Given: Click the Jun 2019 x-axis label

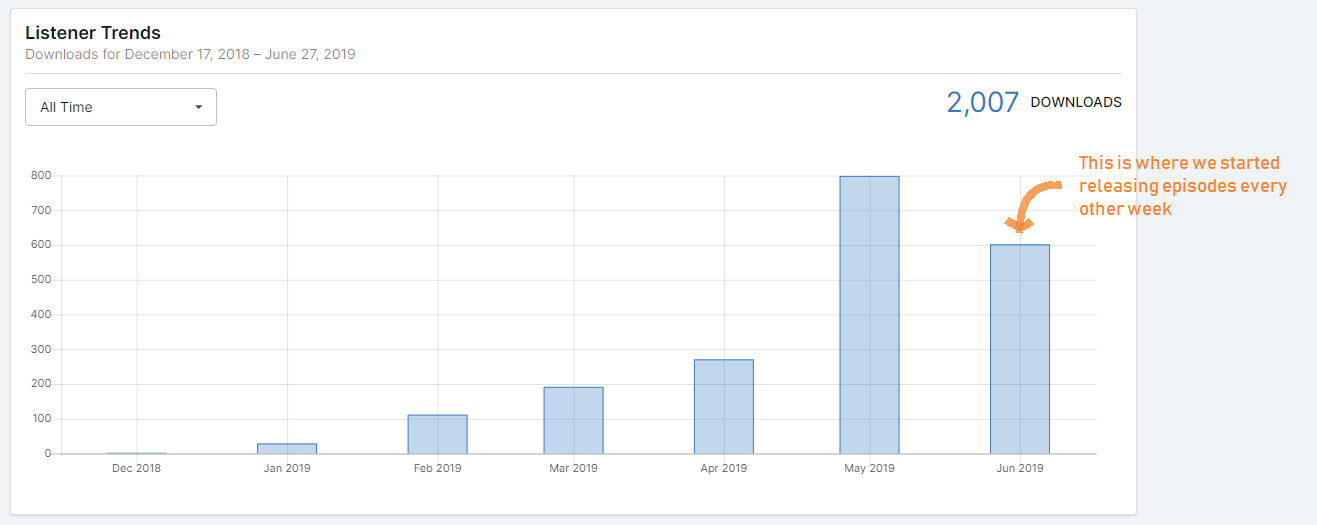Looking at the screenshot, I should [x=1019, y=468].
